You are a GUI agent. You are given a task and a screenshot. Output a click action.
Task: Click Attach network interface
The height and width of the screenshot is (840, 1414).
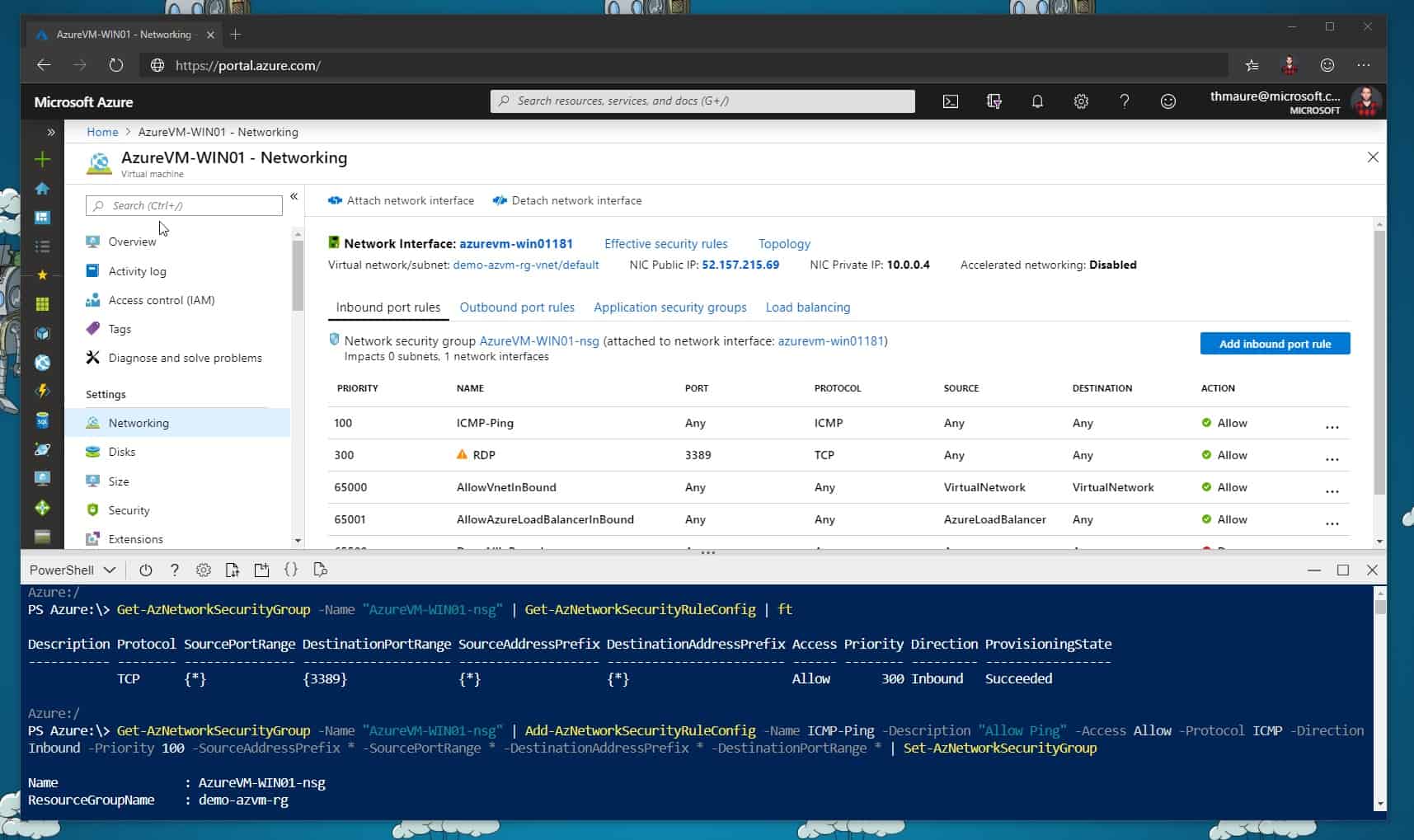401,200
